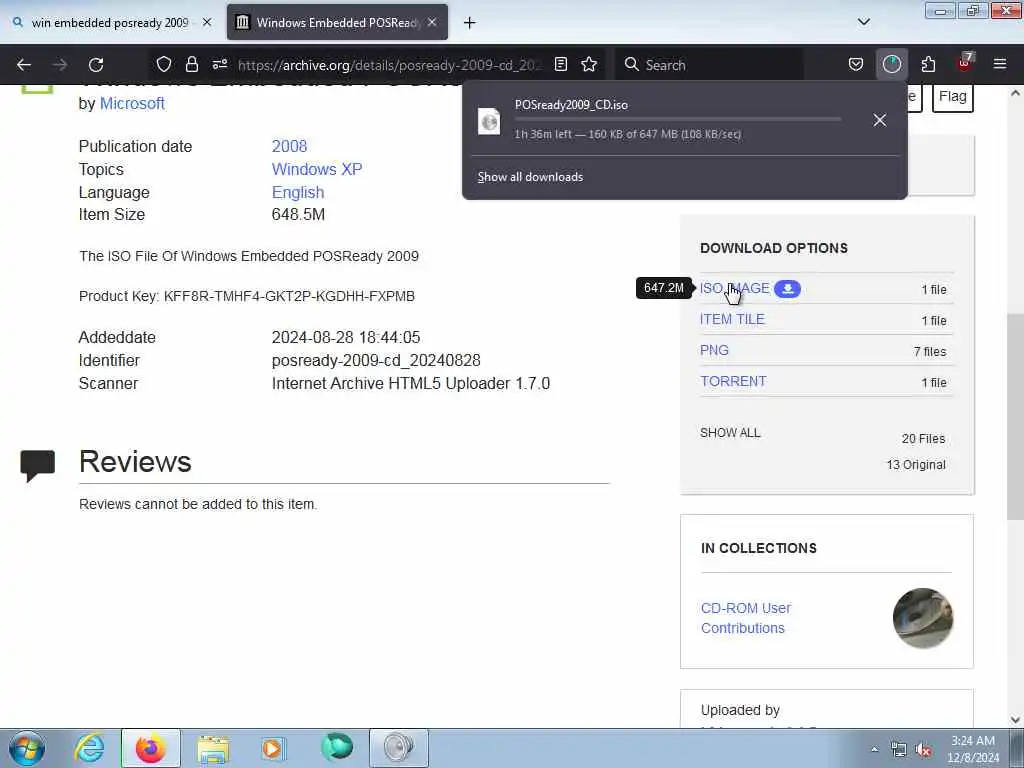Open the downloads progress toolbar icon
This screenshot has height=768, width=1024.
pyautogui.click(x=891, y=64)
